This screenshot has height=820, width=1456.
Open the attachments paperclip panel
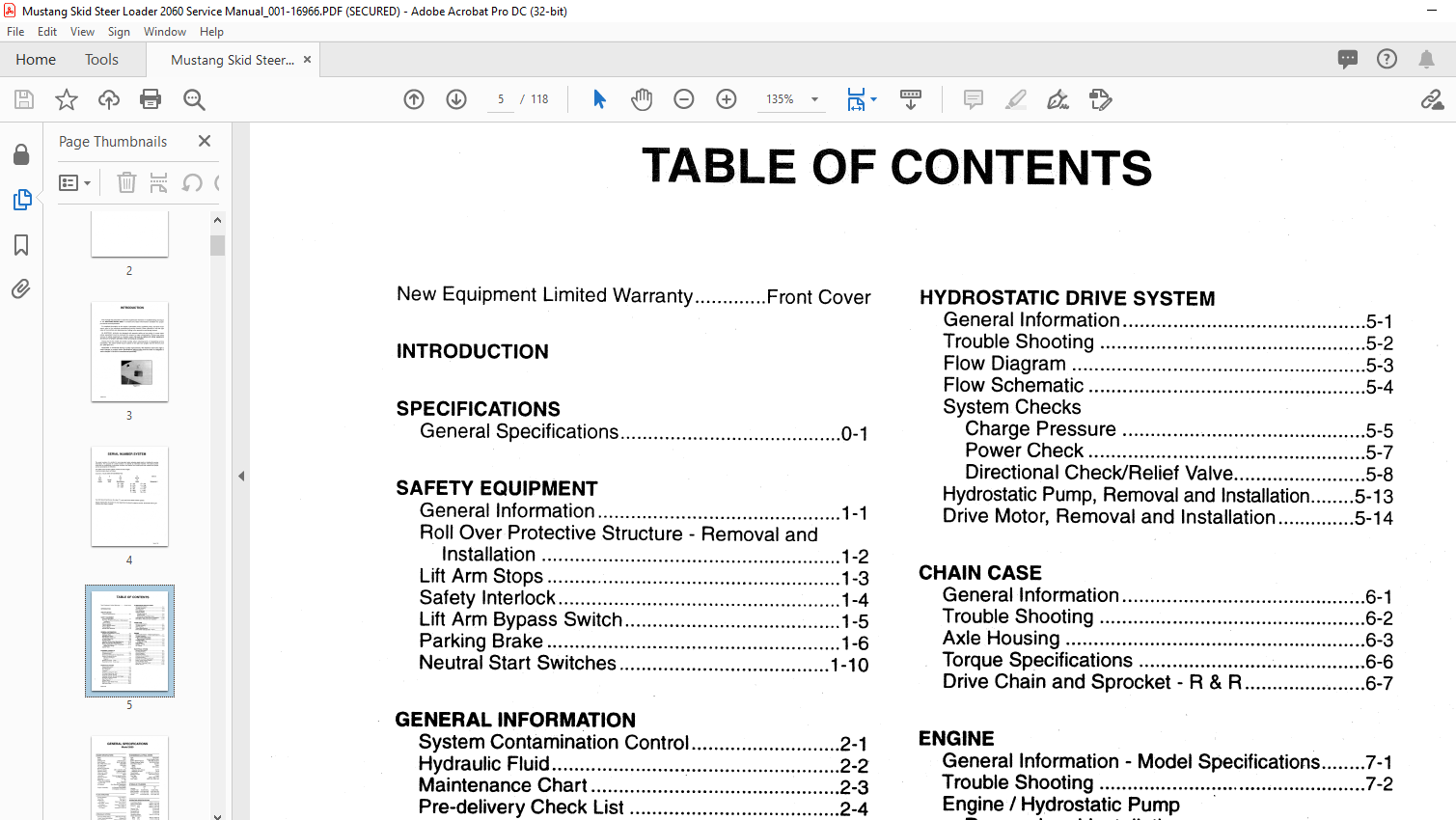(21, 289)
